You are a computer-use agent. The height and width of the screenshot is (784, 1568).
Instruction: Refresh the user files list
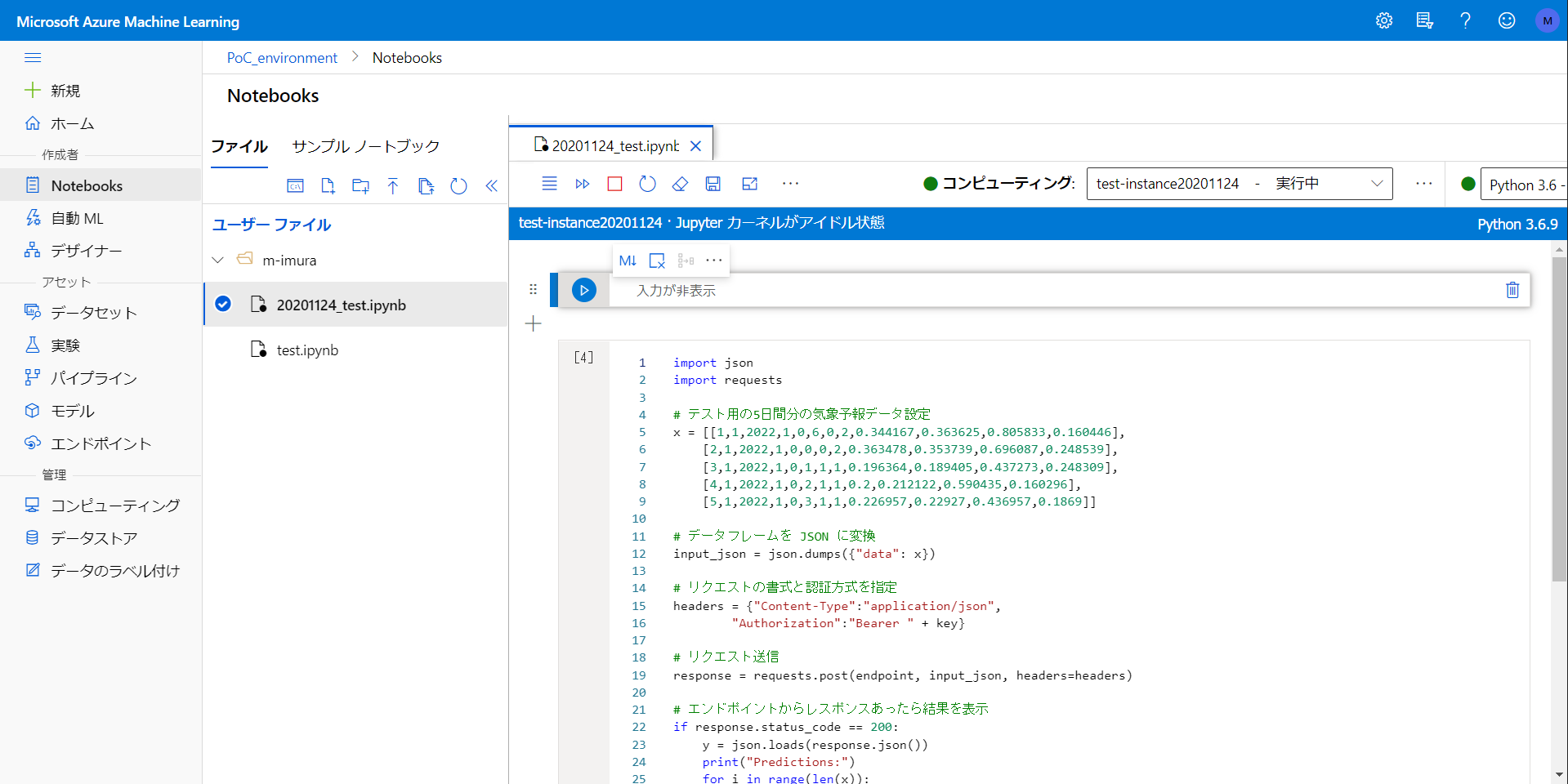pos(458,185)
